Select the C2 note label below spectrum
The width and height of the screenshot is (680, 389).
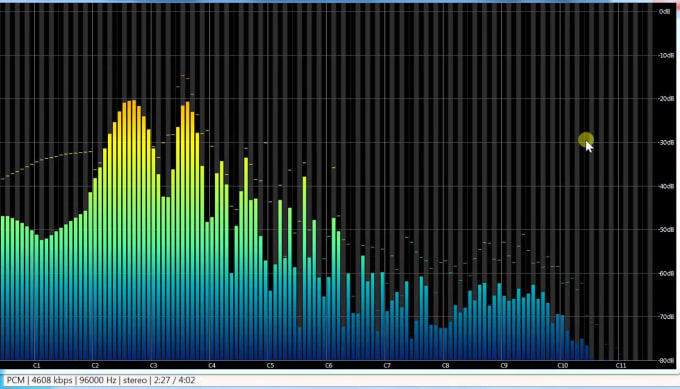click(95, 366)
